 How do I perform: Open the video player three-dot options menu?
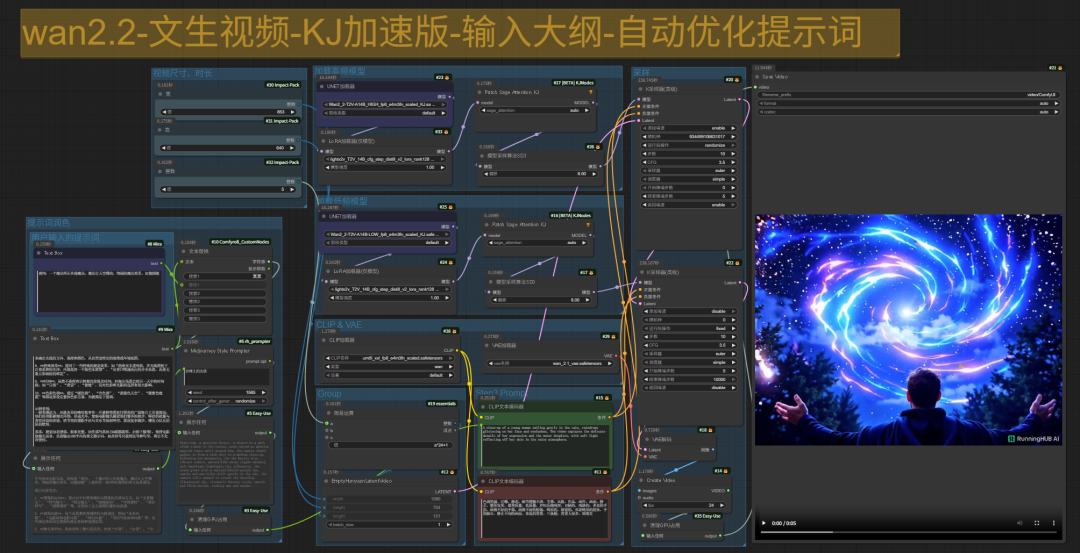pos(1055,523)
